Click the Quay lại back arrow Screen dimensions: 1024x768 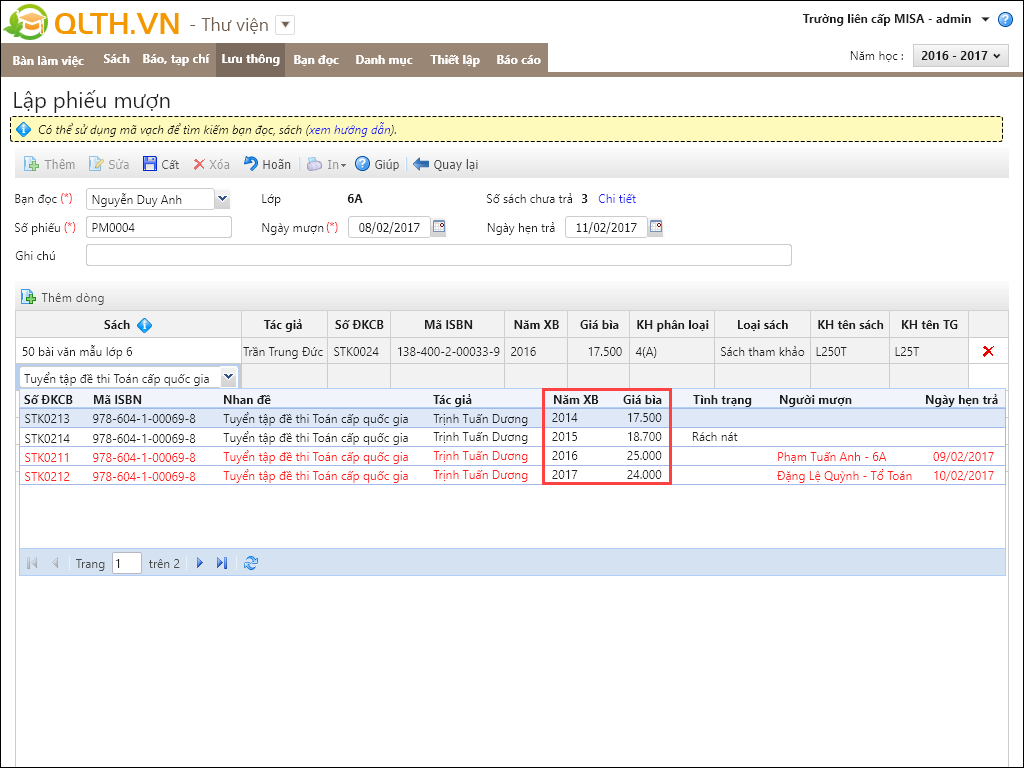click(x=421, y=164)
